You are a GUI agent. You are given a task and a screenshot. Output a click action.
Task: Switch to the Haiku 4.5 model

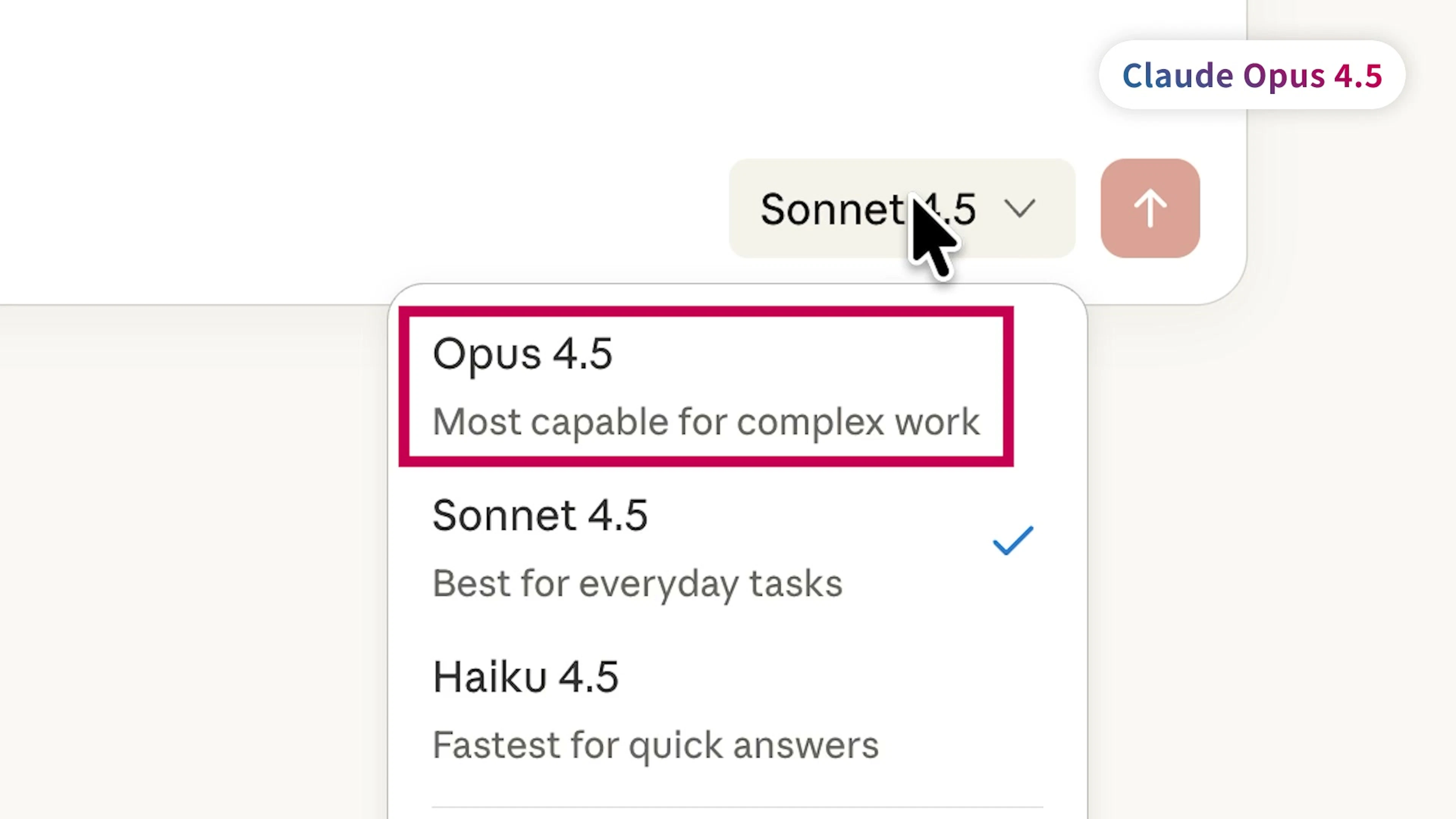pos(705,709)
